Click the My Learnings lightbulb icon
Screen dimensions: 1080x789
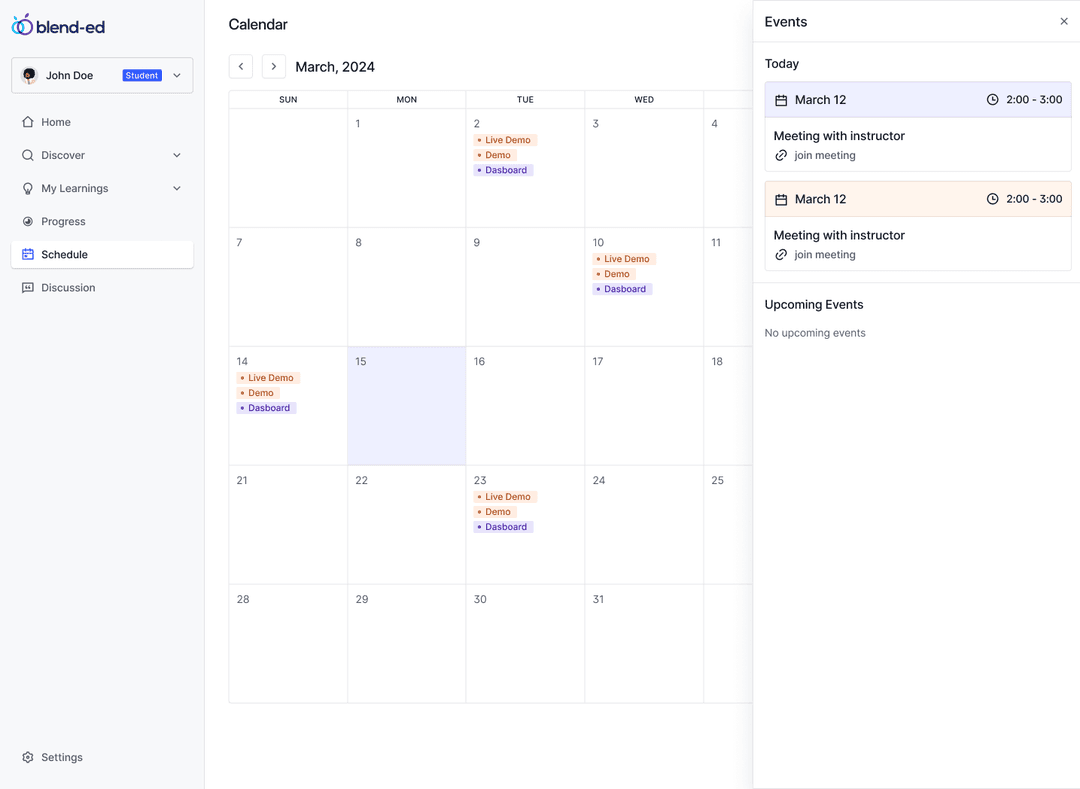pyautogui.click(x=28, y=188)
